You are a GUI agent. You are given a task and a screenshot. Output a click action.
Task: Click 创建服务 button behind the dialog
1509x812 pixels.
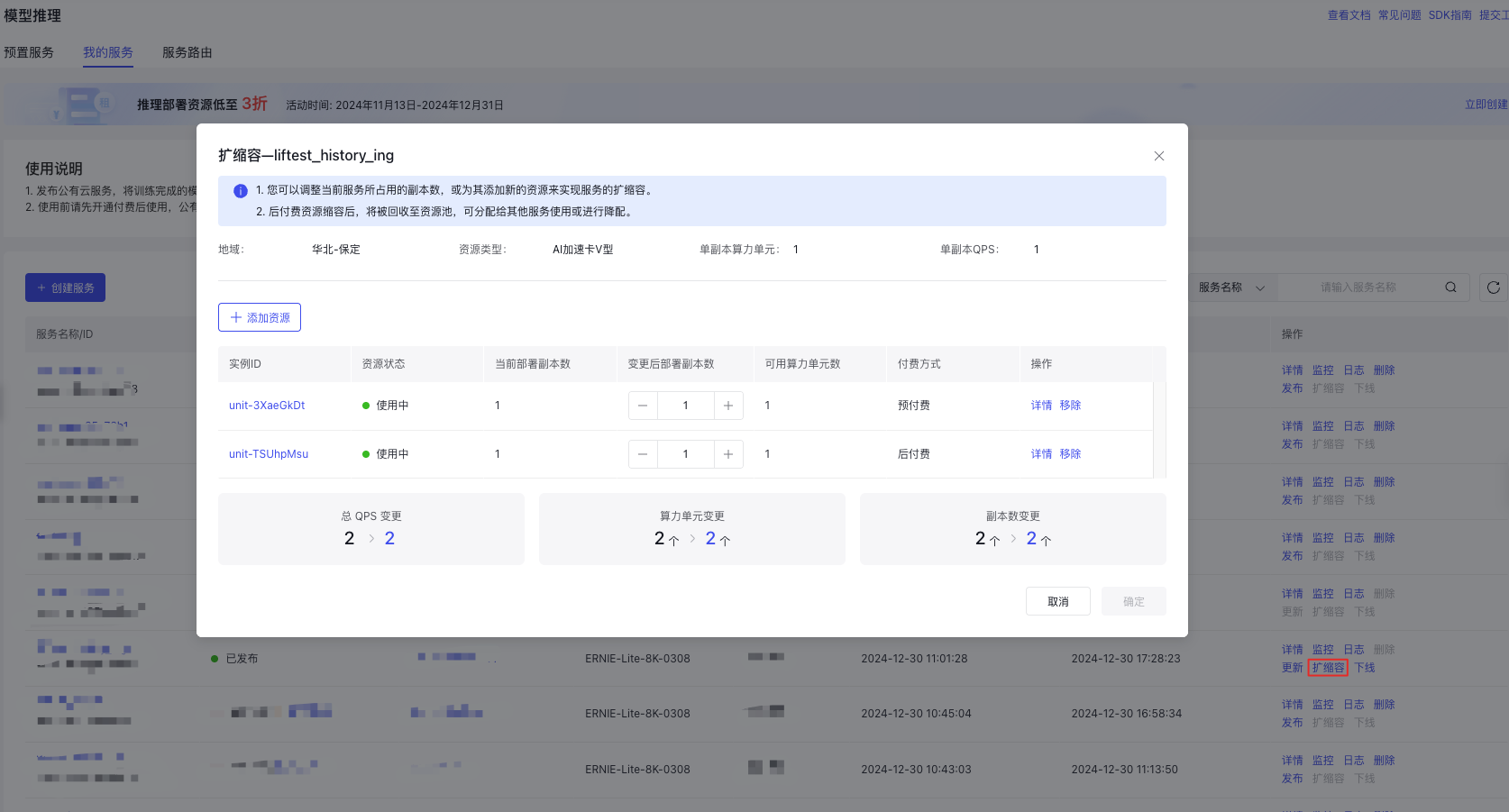click(x=65, y=287)
